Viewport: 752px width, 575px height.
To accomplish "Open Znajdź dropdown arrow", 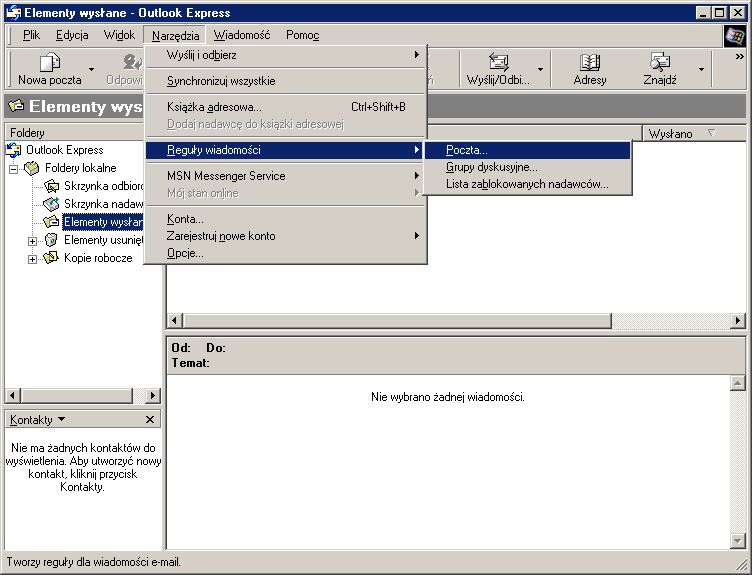I will pos(701,70).
